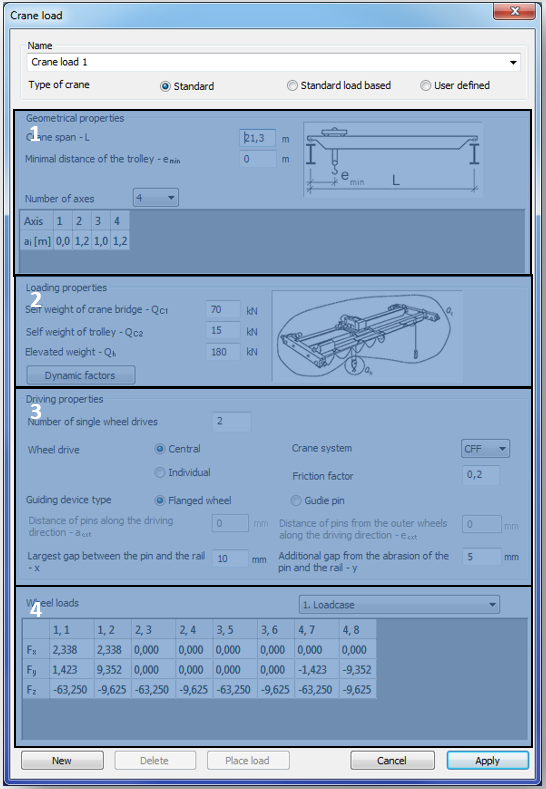This screenshot has width=546, height=789.
Task: Click the wheel loads column header 1, 2
Action: pos(113,629)
